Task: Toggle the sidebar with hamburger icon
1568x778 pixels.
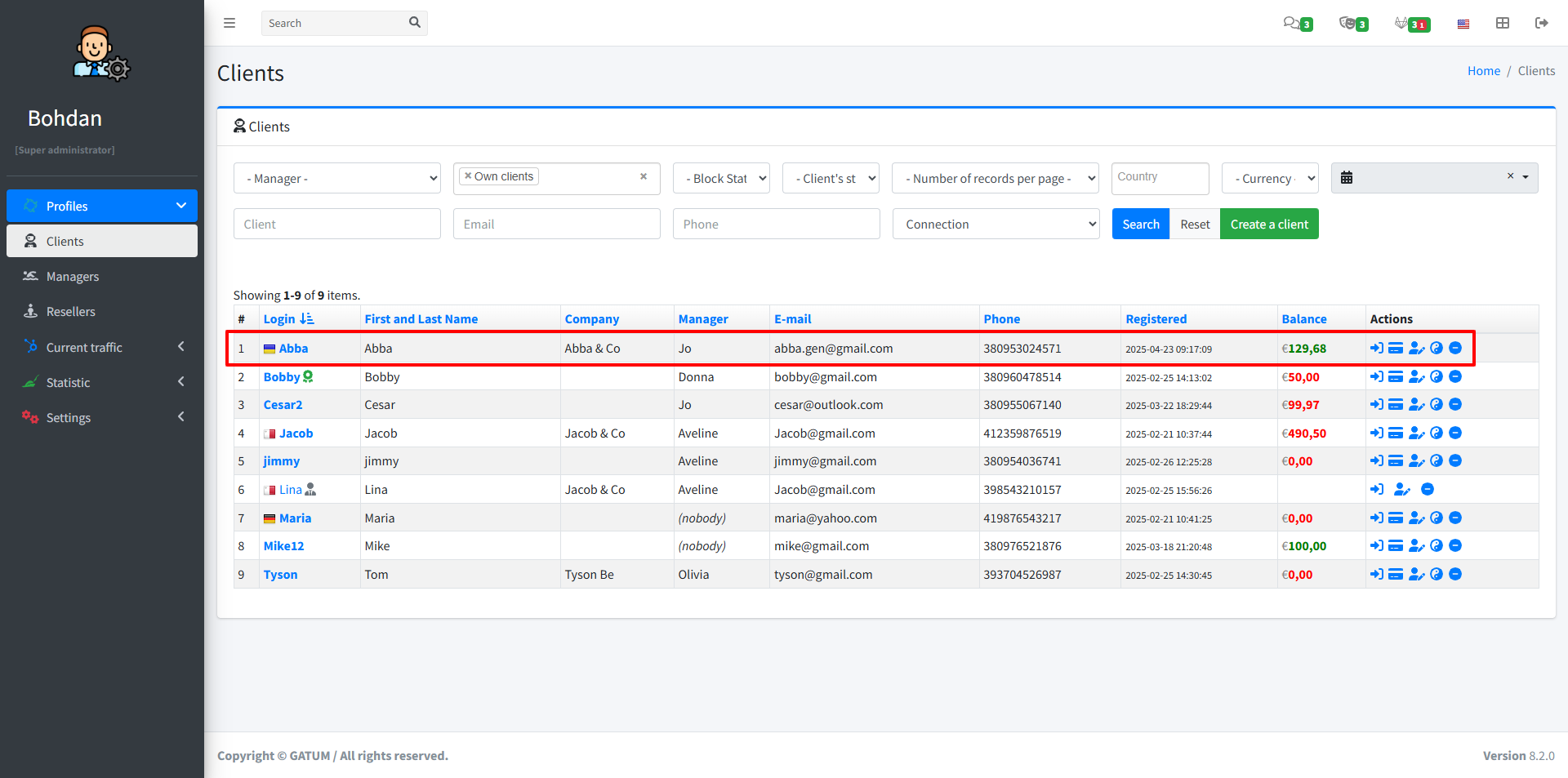Action: (x=229, y=23)
